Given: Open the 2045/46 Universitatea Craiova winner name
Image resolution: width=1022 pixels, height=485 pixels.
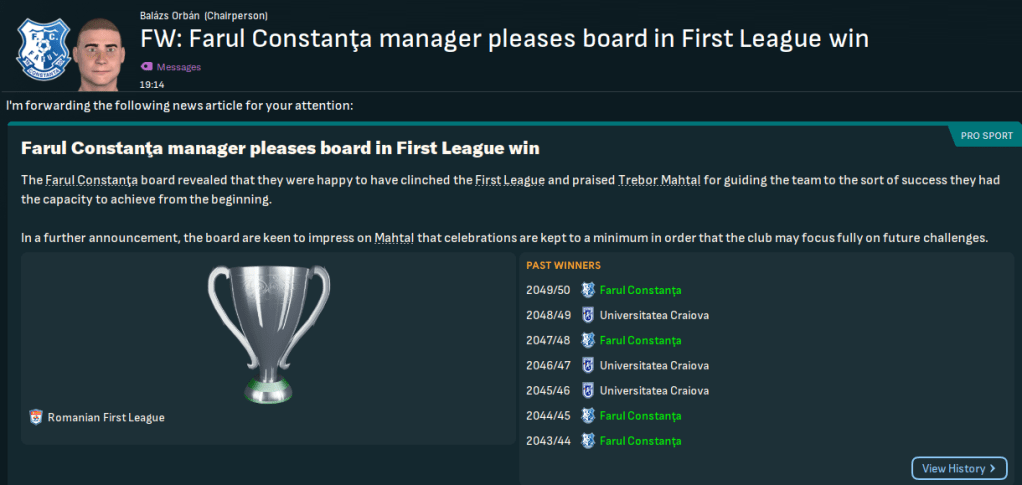Looking at the screenshot, I should point(654,390).
